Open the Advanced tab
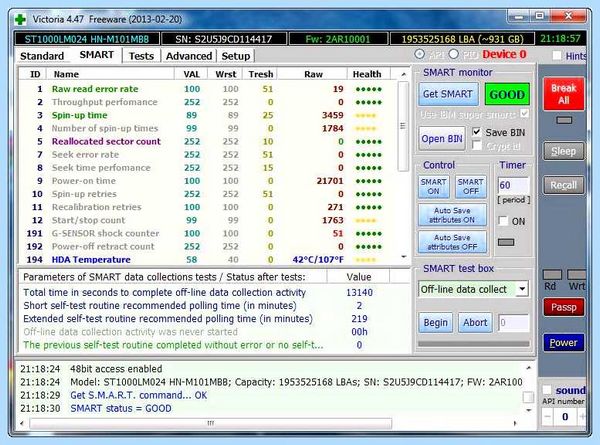This screenshot has width=600, height=445. click(x=189, y=56)
